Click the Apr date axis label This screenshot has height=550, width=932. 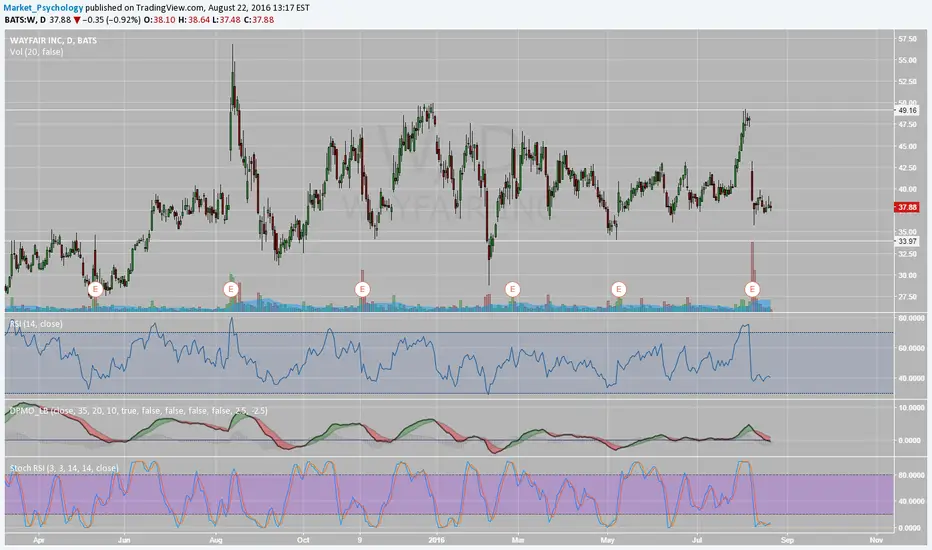click(39, 540)
